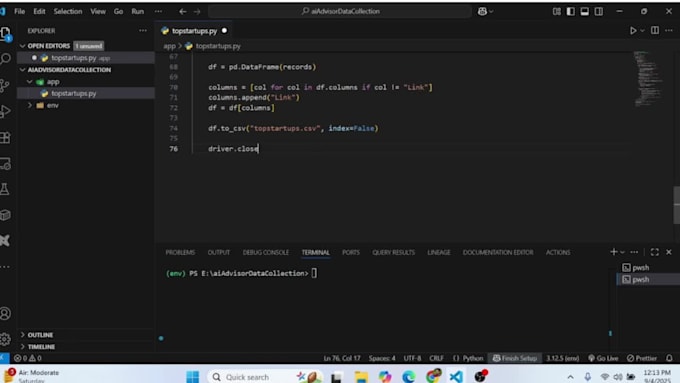Open terminal panel more actions ellipsis
The width and height of the screenshot is (680, 383).
click(x=634, y=252)
